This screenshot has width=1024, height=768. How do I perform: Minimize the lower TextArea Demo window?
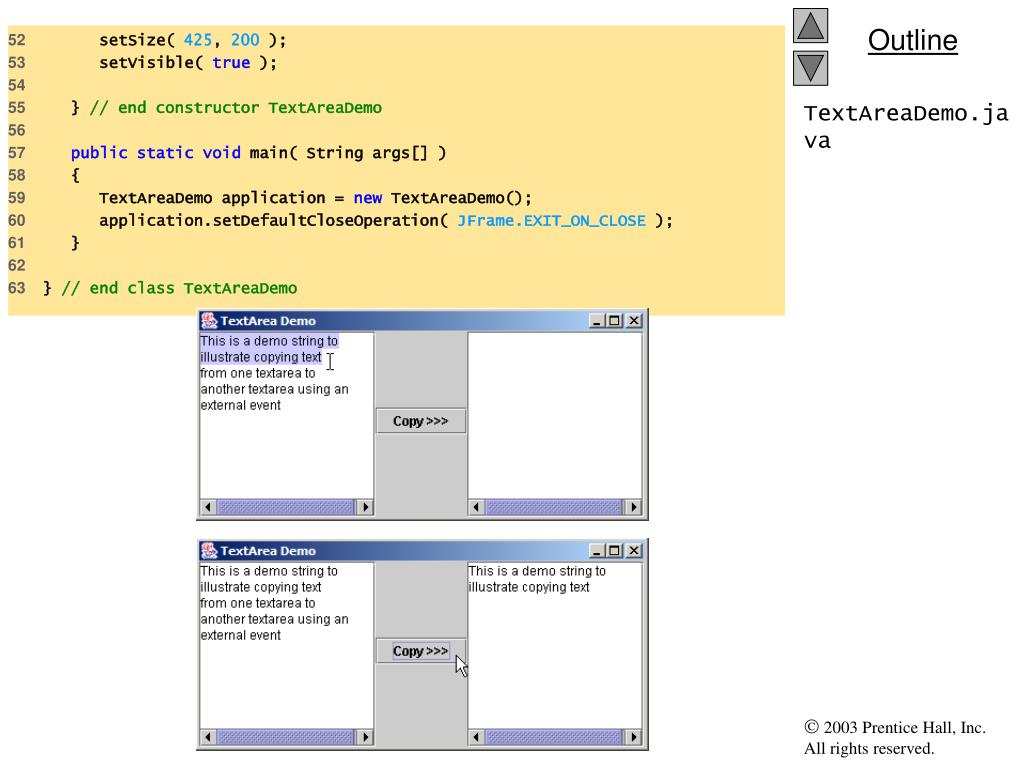click(596, 551)
